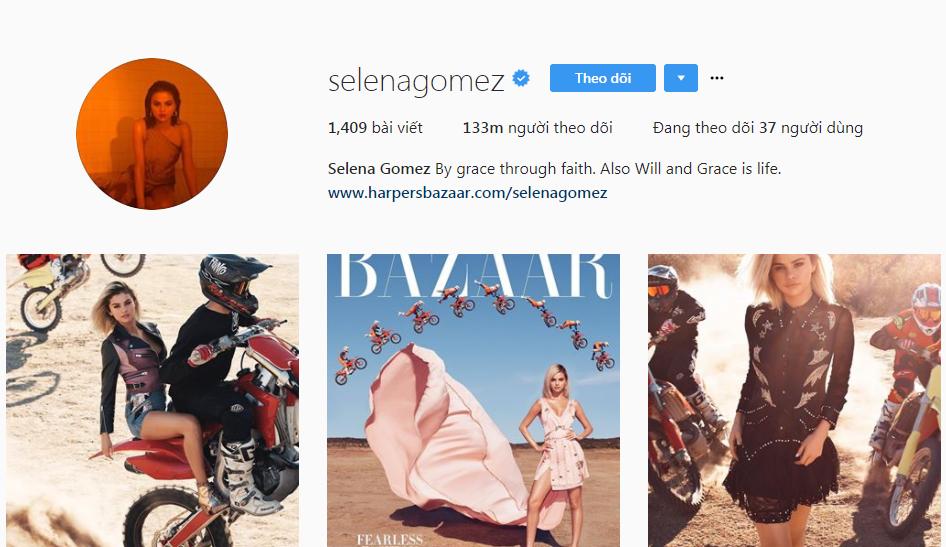Open the Bazaar magazine cover post

(474, 400)
